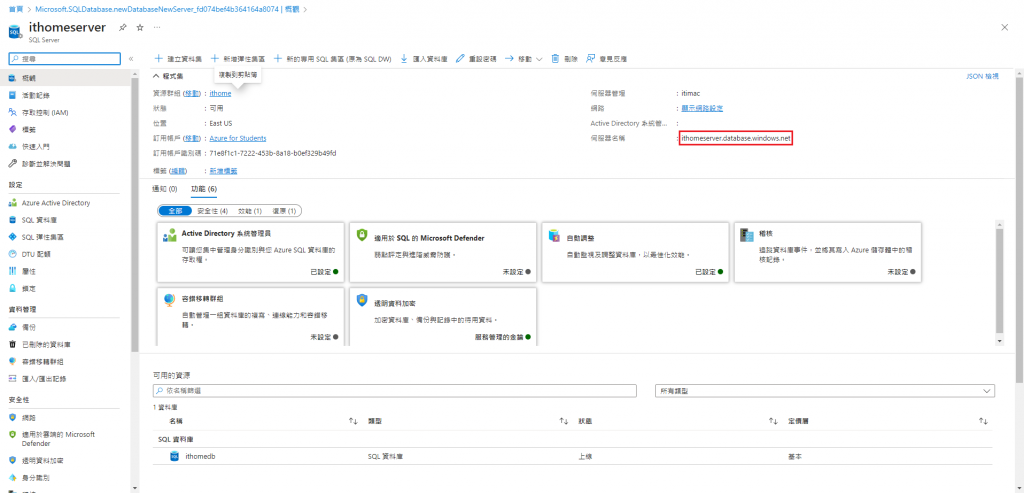
Task: Click the sidebar search box
Action: (65, 59)
